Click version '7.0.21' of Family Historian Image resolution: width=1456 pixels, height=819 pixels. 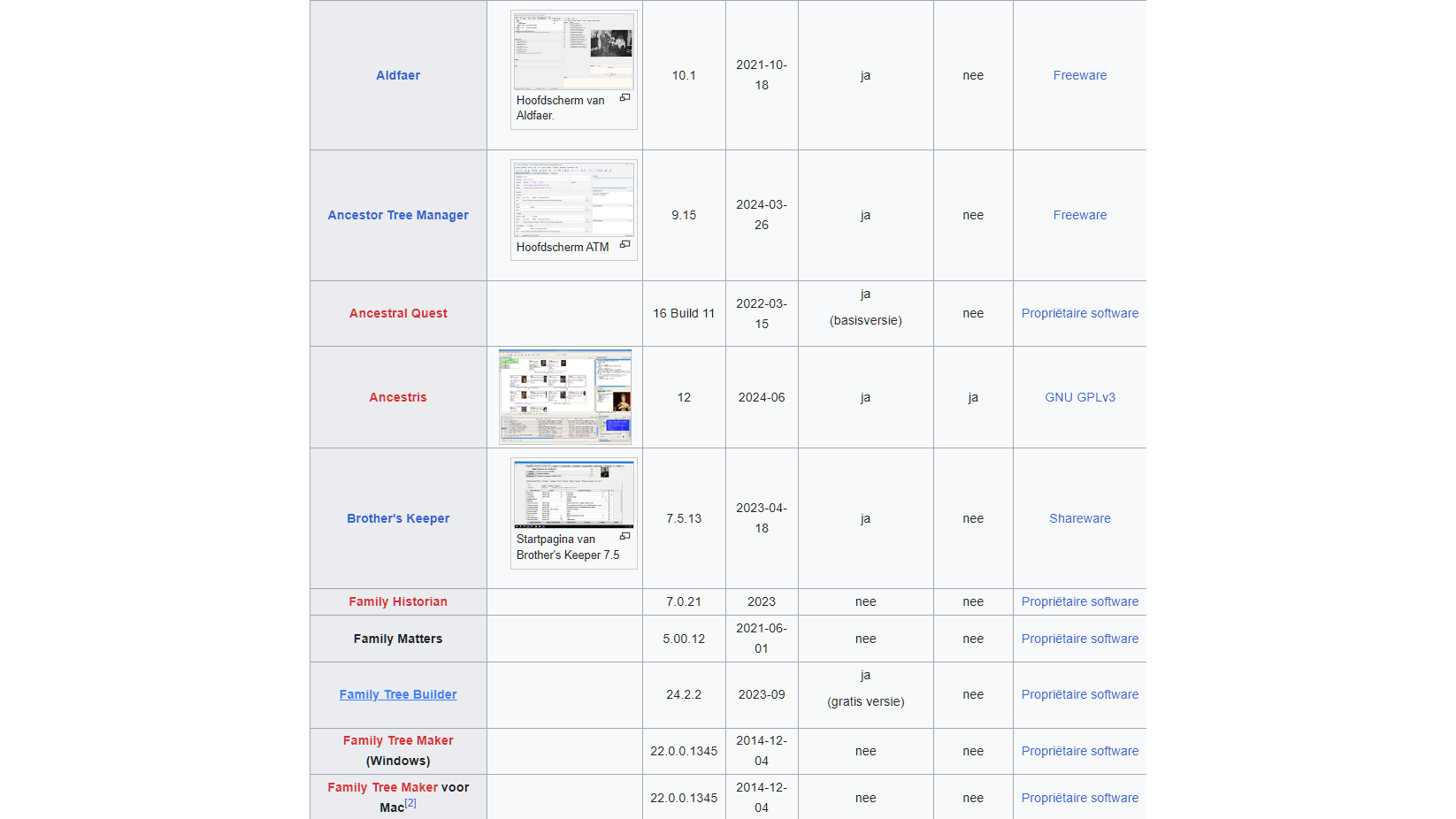(x=684, y=601)
